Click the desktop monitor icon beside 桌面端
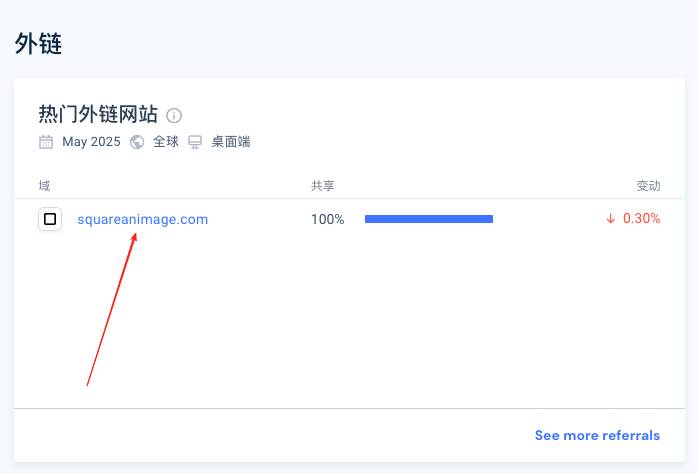697x473 pixels. 195,142
